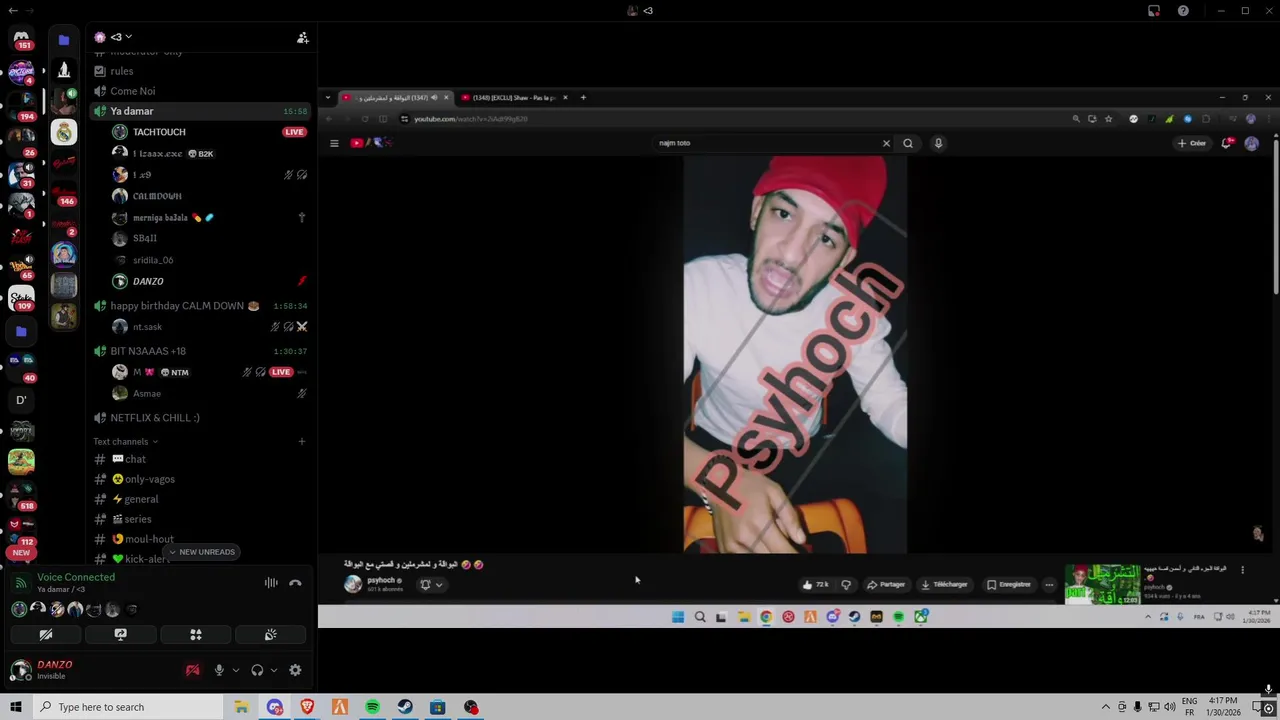Open Steam from the Windows taskbar

coord(405,707)
